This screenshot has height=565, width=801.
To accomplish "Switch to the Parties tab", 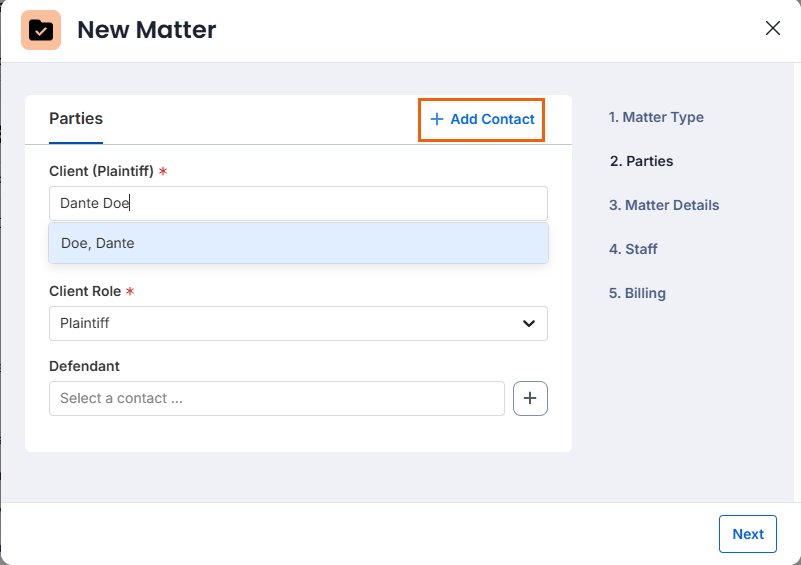I will 76,119.
